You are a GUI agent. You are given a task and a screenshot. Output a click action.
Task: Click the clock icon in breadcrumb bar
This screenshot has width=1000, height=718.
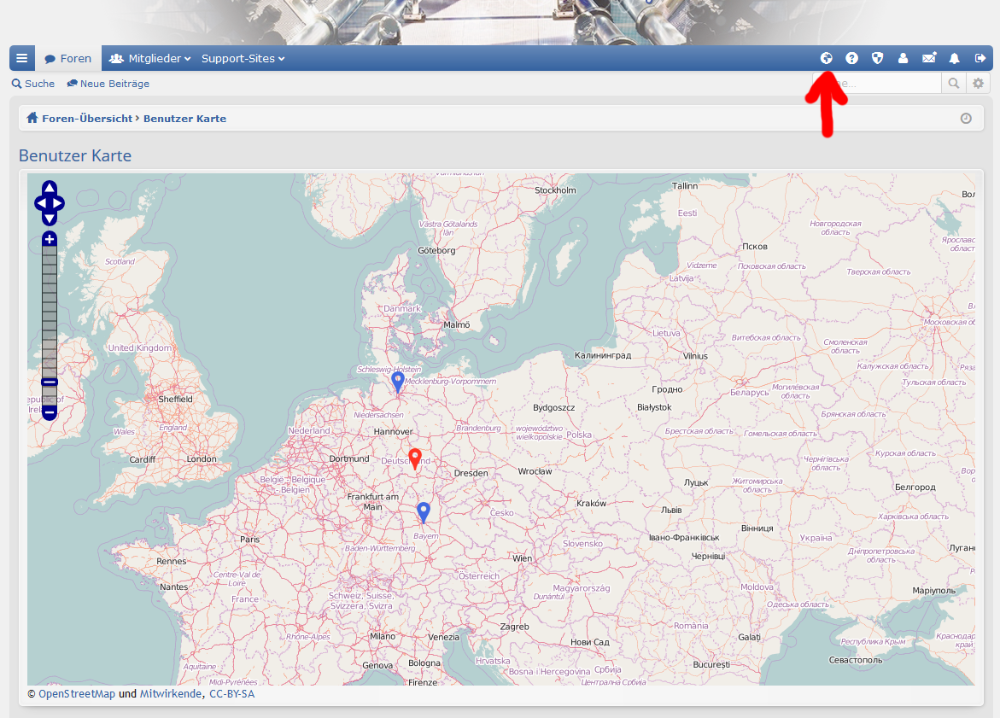point(966,119)
